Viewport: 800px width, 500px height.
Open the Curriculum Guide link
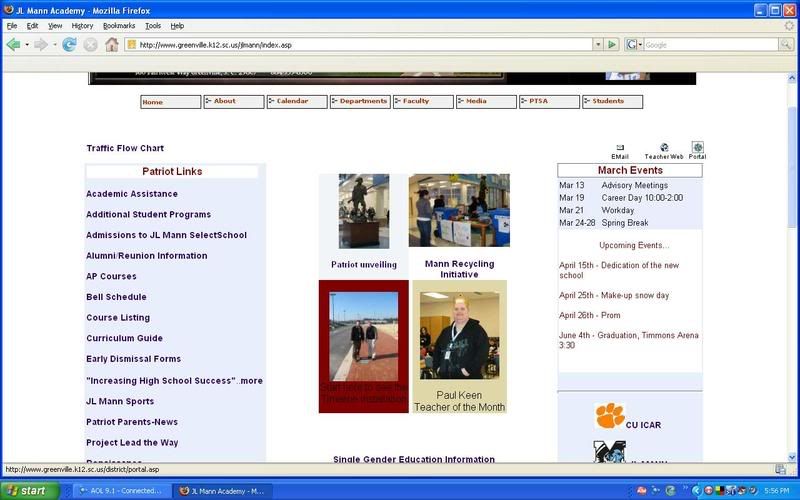pyautogui.click(x=124, y=338)
